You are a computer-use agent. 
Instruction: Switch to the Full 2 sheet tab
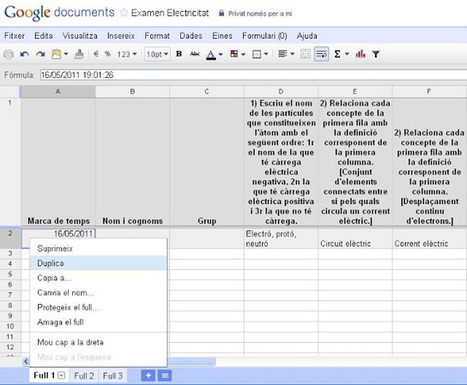click(x=84, y=376)
